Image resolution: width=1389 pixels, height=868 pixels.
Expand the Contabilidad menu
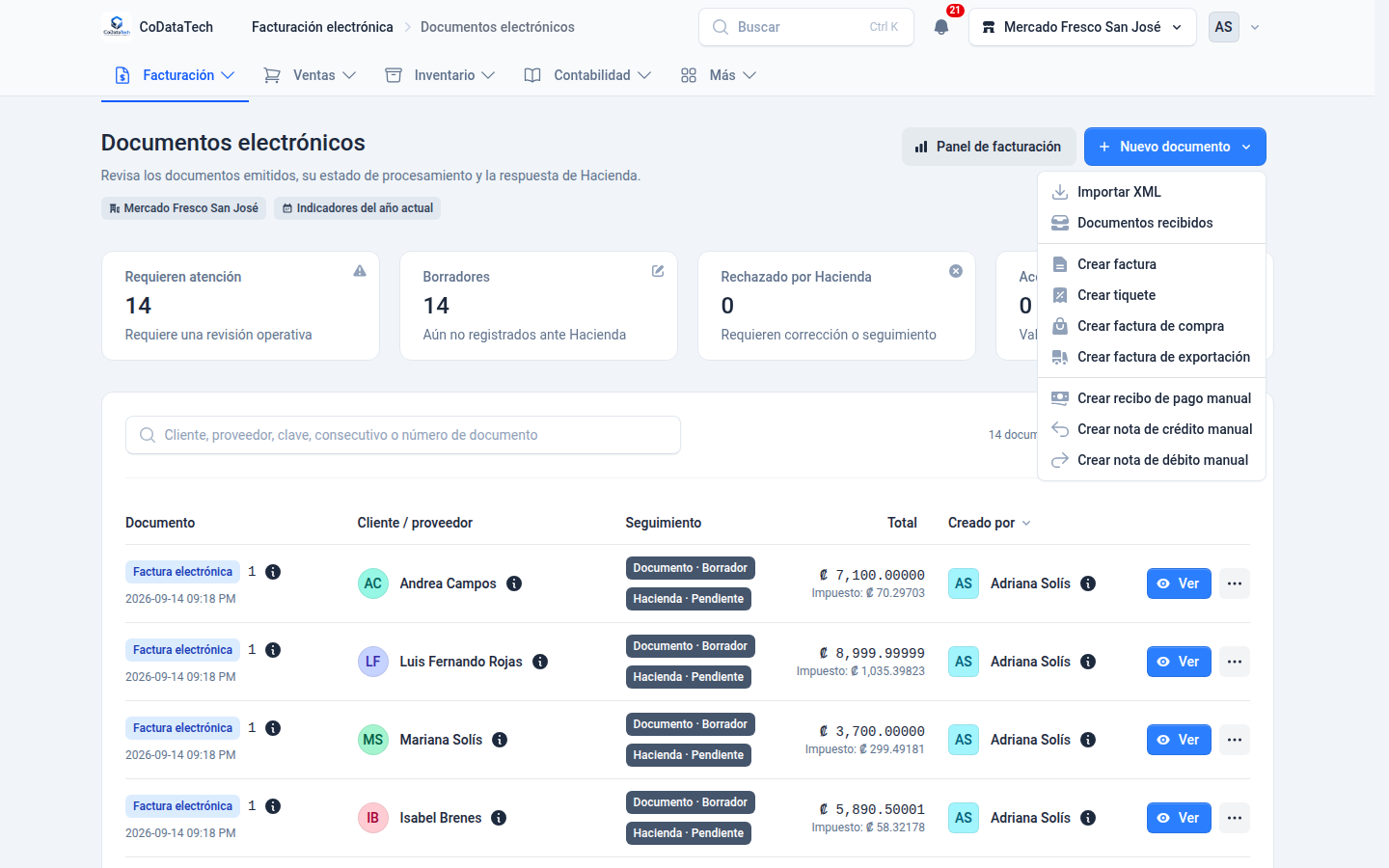(x=587, y=75)
